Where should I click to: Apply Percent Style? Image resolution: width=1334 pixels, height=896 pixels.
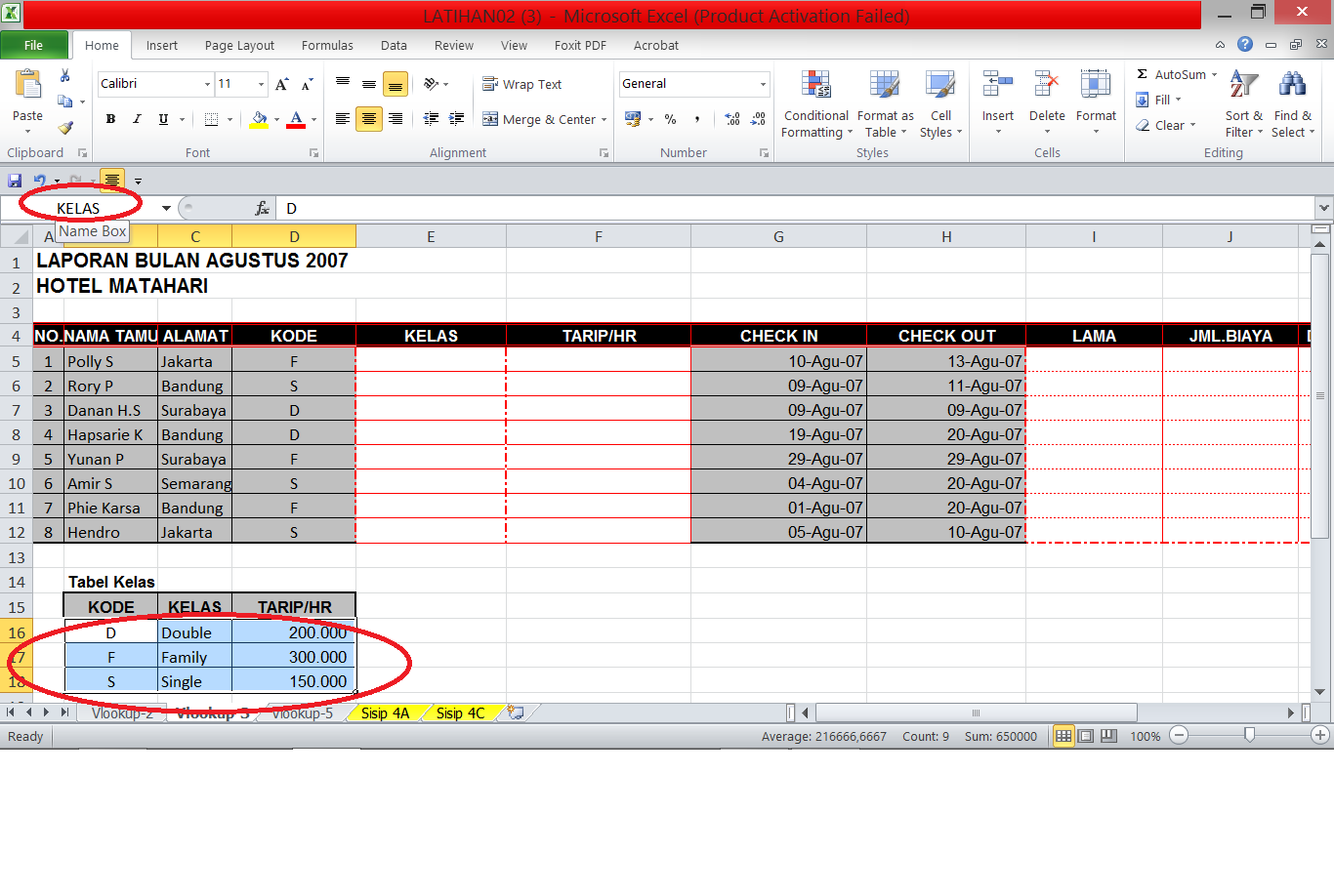tap(670, 119)
